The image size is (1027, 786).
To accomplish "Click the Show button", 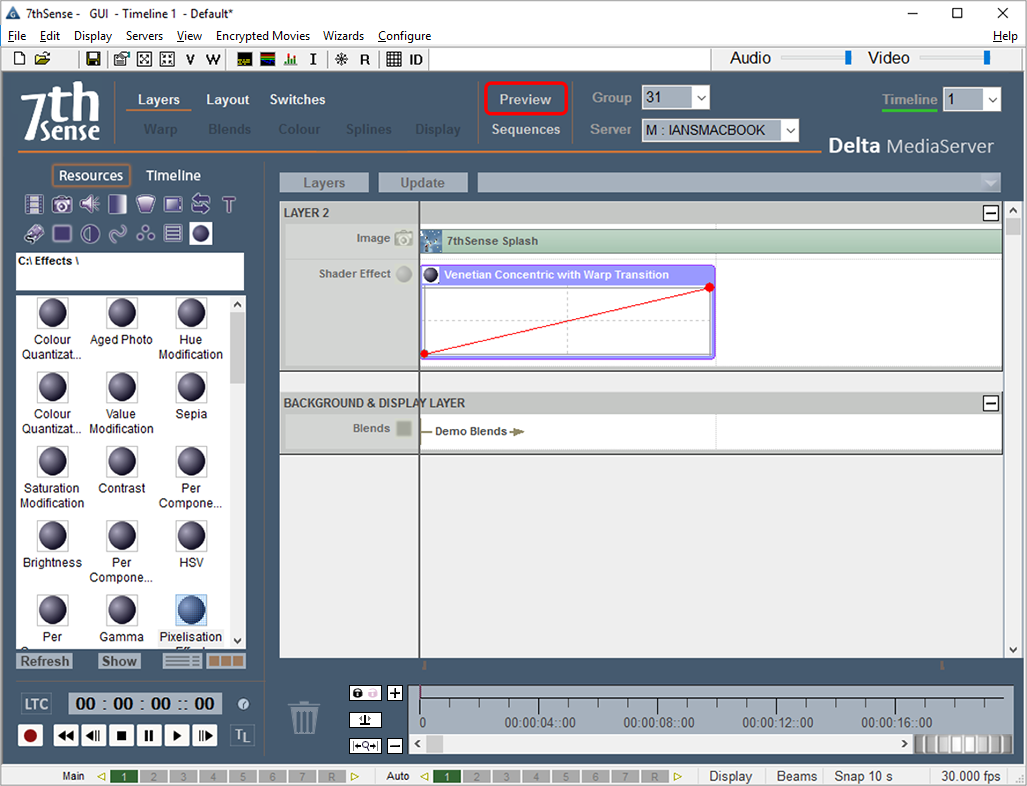I will pos(119,661).
